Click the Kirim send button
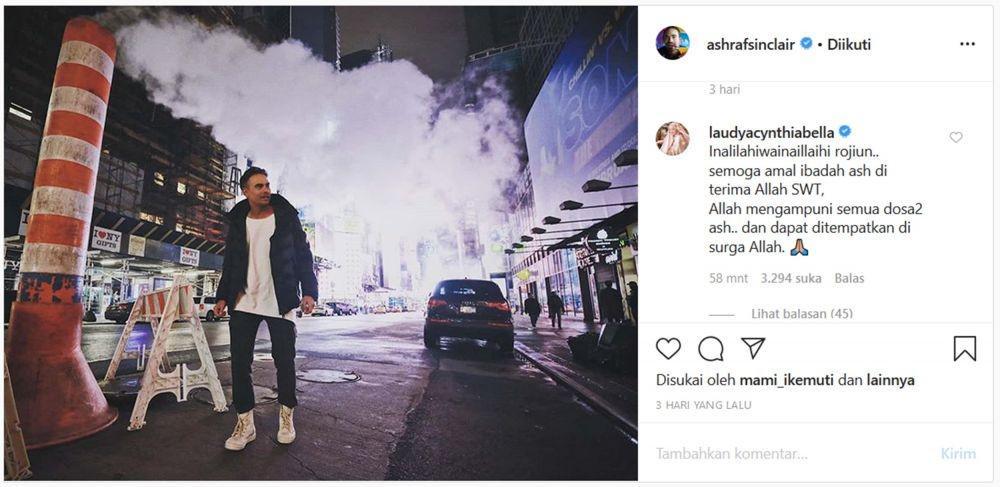The width and height of the screenshot is (1000, 487). point(958,454)
